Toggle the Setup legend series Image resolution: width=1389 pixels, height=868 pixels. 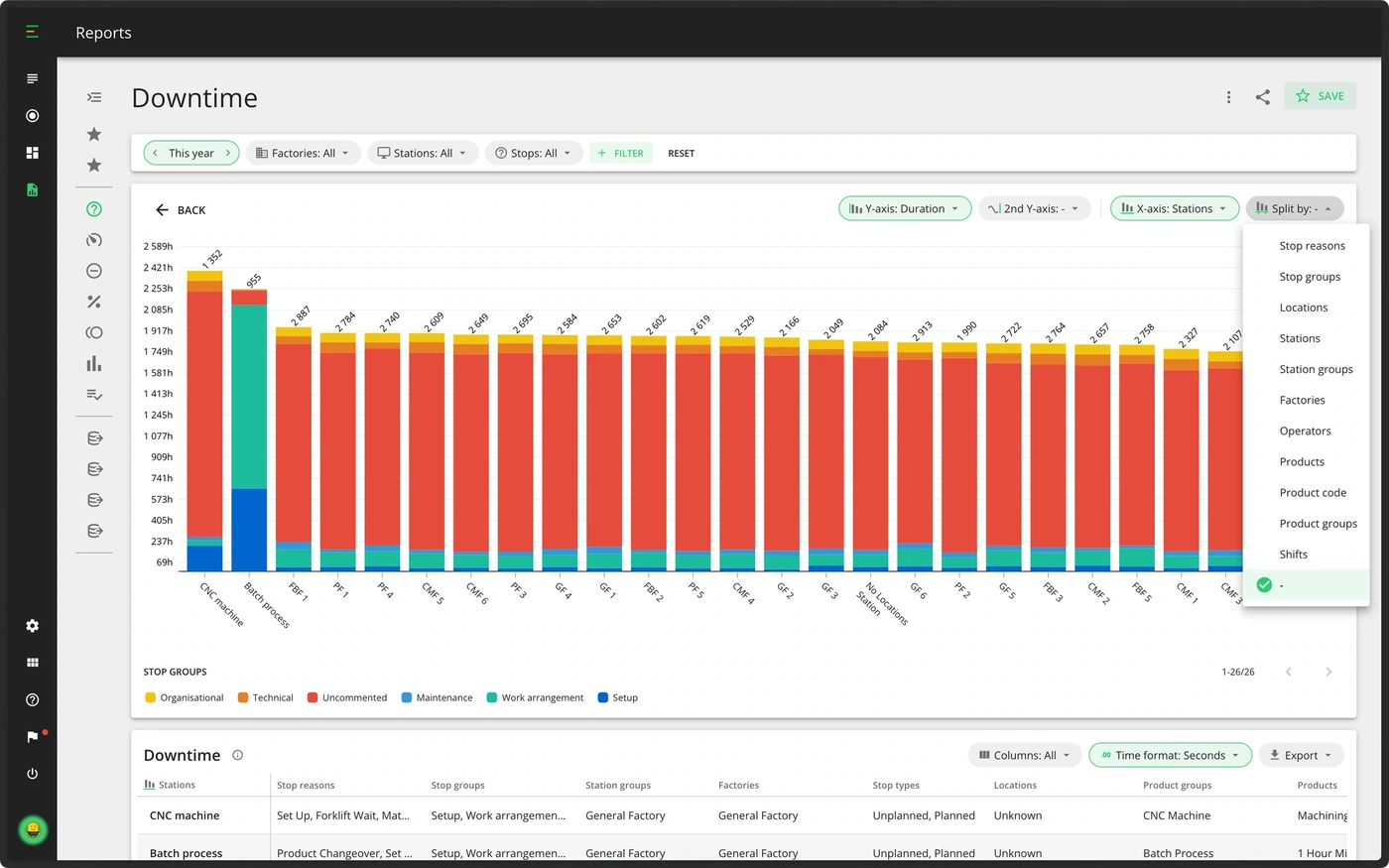click(618, 697)
